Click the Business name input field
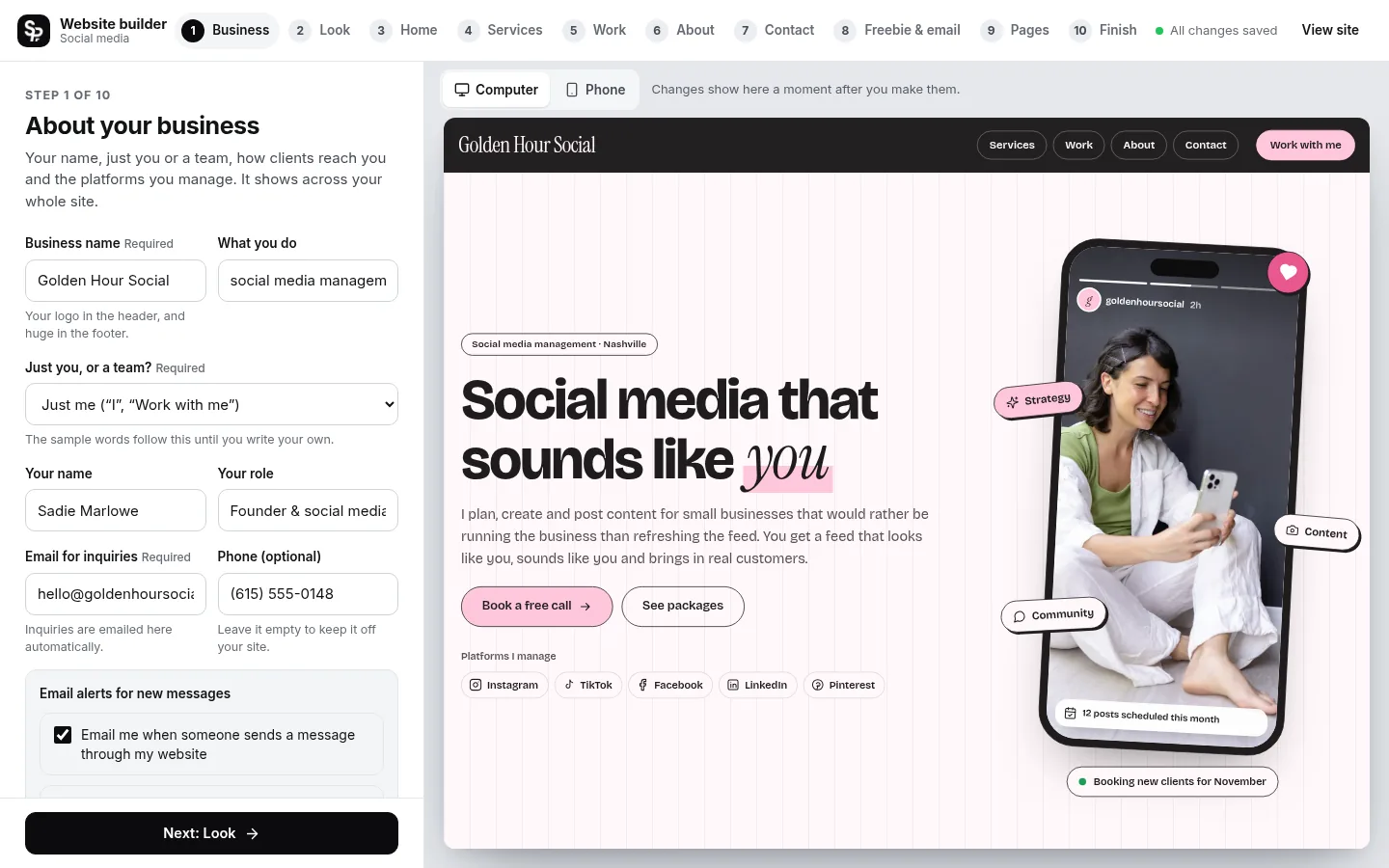 click(116, 281)
